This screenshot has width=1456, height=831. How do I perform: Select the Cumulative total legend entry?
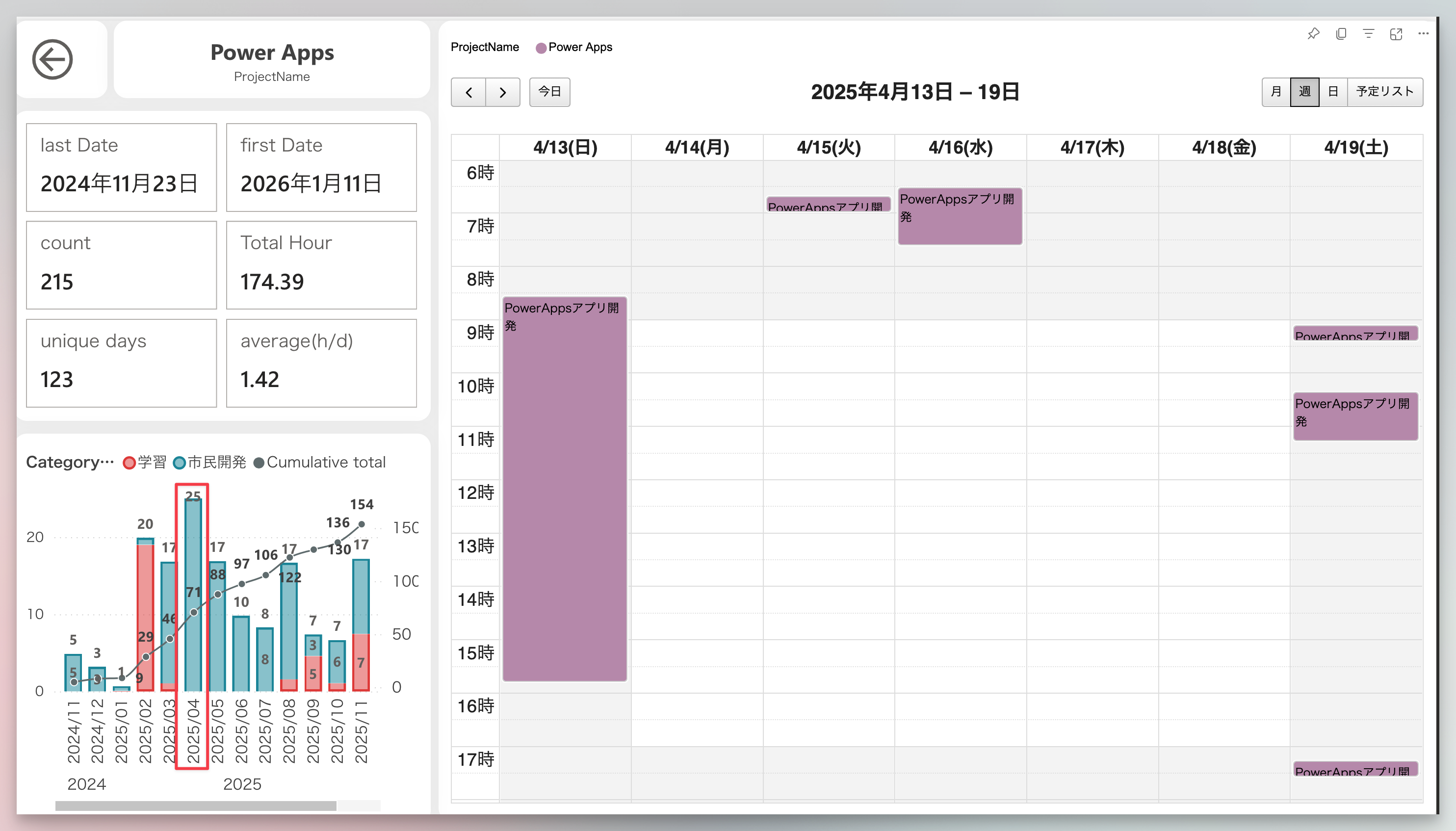[x=320, y=462]
